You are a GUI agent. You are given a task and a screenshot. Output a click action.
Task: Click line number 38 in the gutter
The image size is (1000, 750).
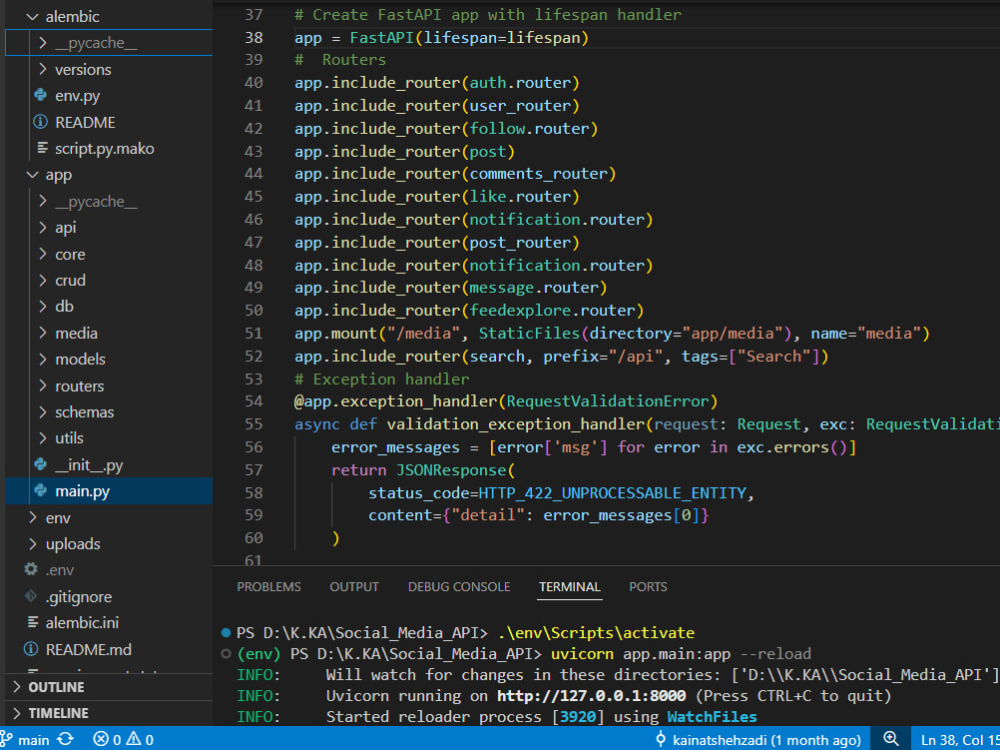point(254,38)
